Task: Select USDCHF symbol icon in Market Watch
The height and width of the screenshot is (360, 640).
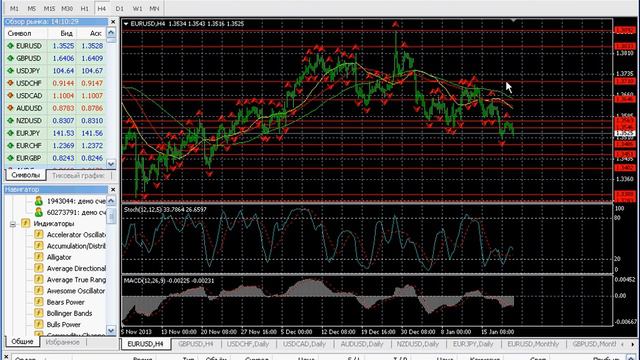Action: (11, 83)
